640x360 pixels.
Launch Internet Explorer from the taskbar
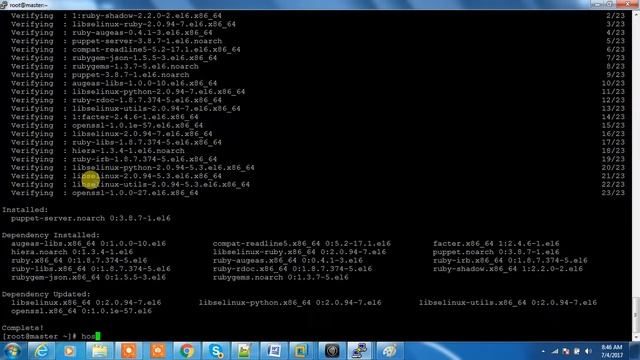tap(41, 351)
